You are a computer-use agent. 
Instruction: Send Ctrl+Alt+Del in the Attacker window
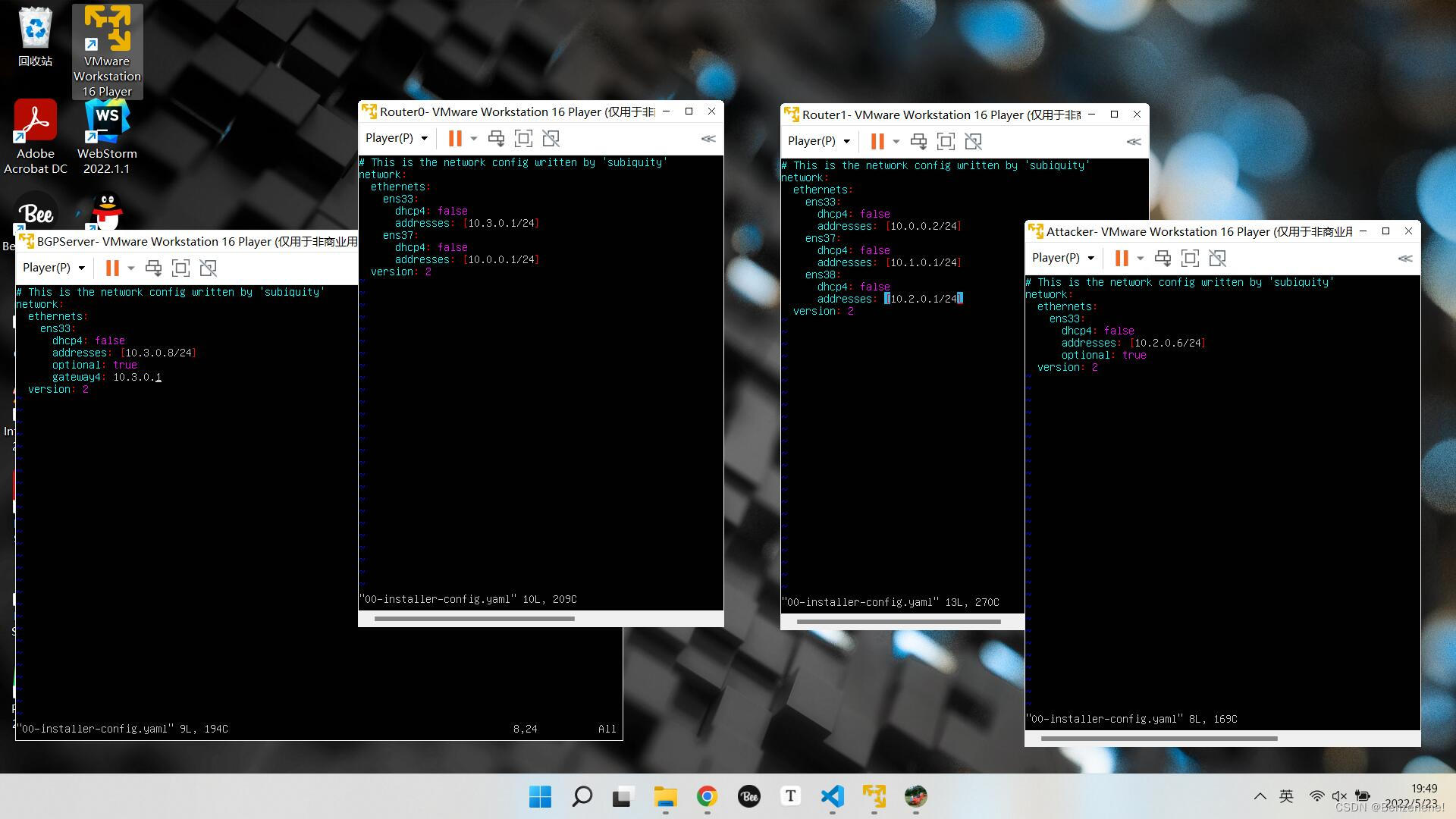pos(1163,258)
